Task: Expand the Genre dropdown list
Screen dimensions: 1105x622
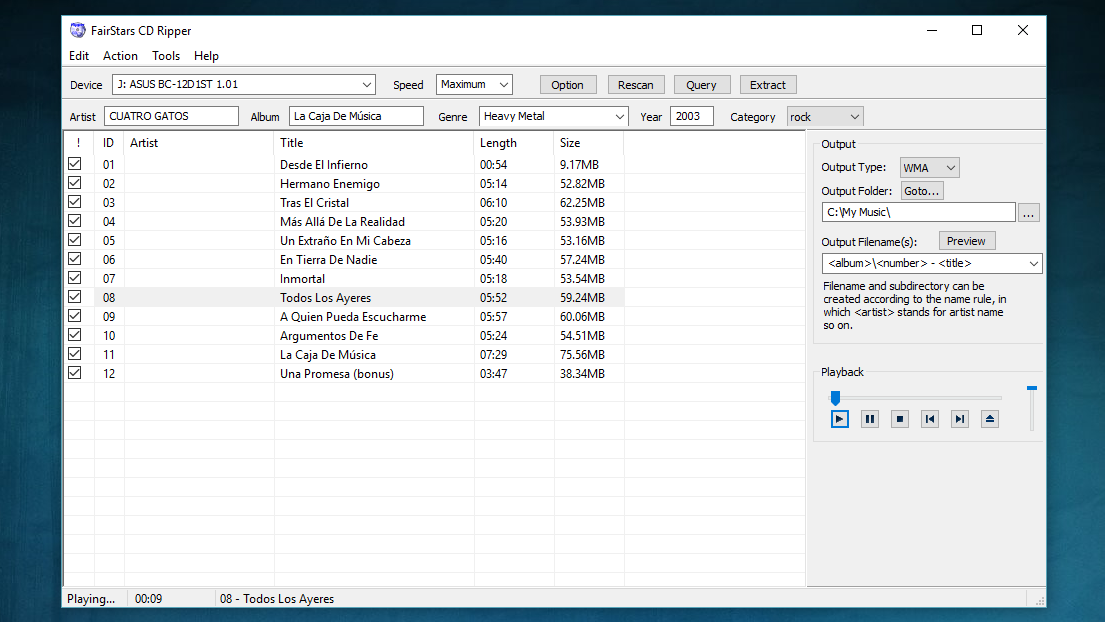Action: coord(620,117)
